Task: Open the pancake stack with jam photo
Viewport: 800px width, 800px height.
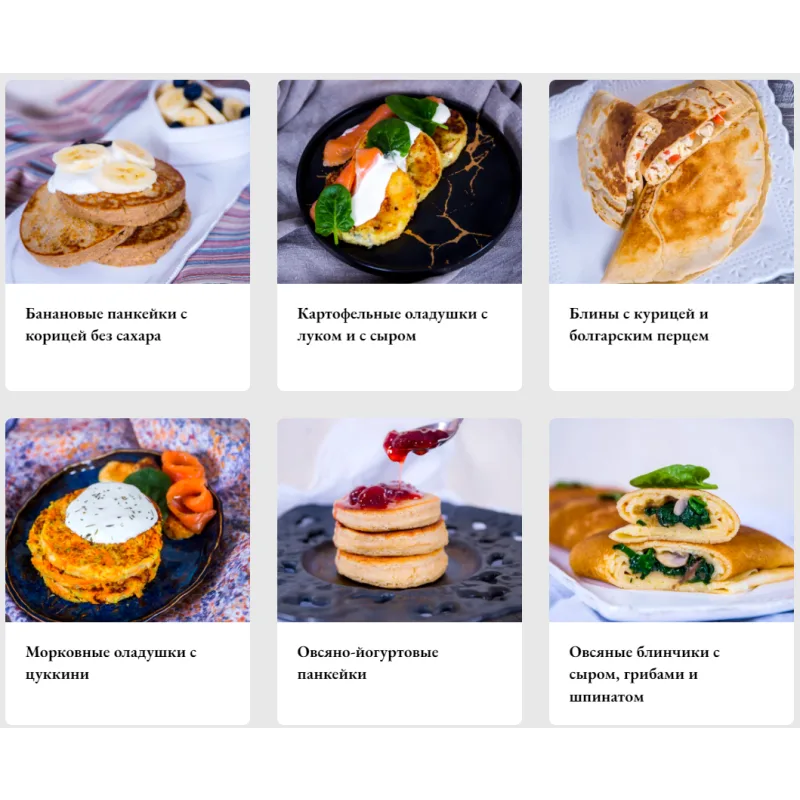Action: 399,520
